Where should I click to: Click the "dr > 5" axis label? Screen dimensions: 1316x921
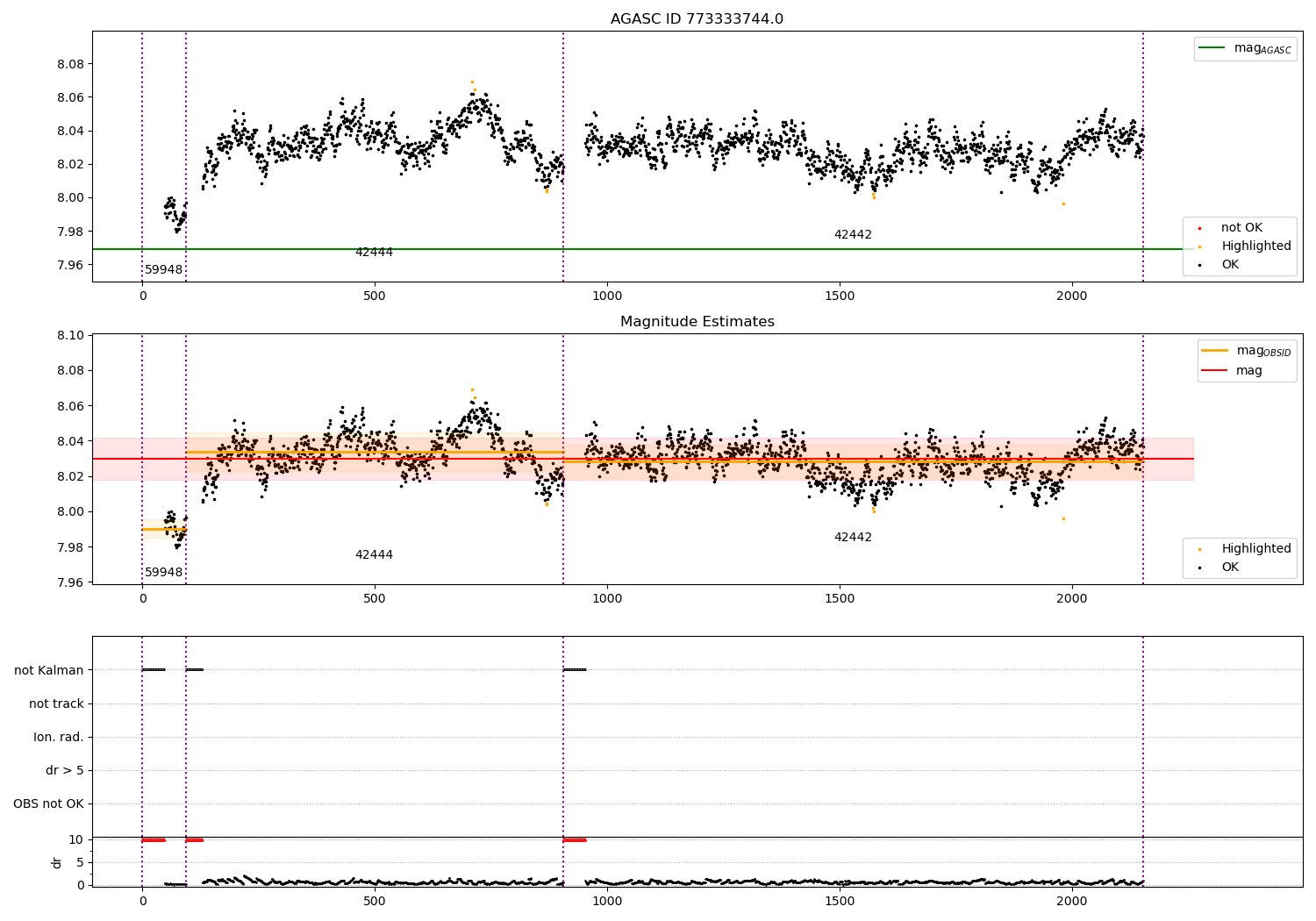65,771
